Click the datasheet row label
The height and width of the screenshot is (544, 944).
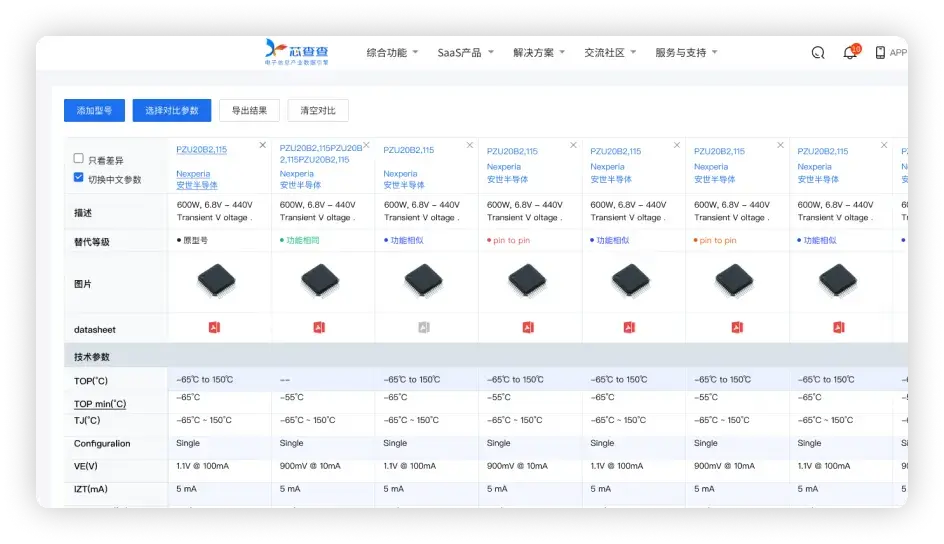click(95, 330)
